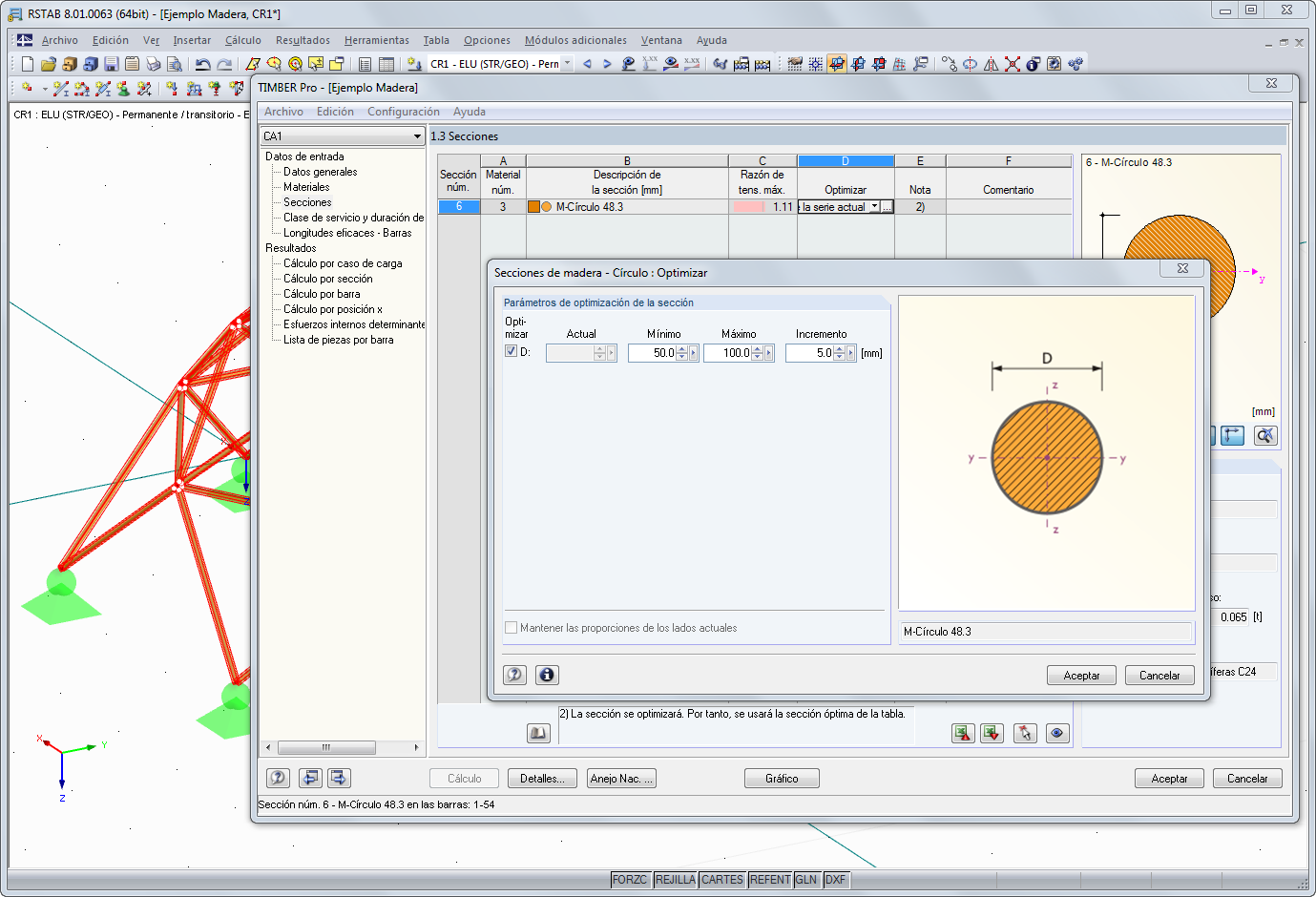Screen dimensions: 1316x897
Task: Click Anejo Nac. ... button
Action: pos(622,779)
